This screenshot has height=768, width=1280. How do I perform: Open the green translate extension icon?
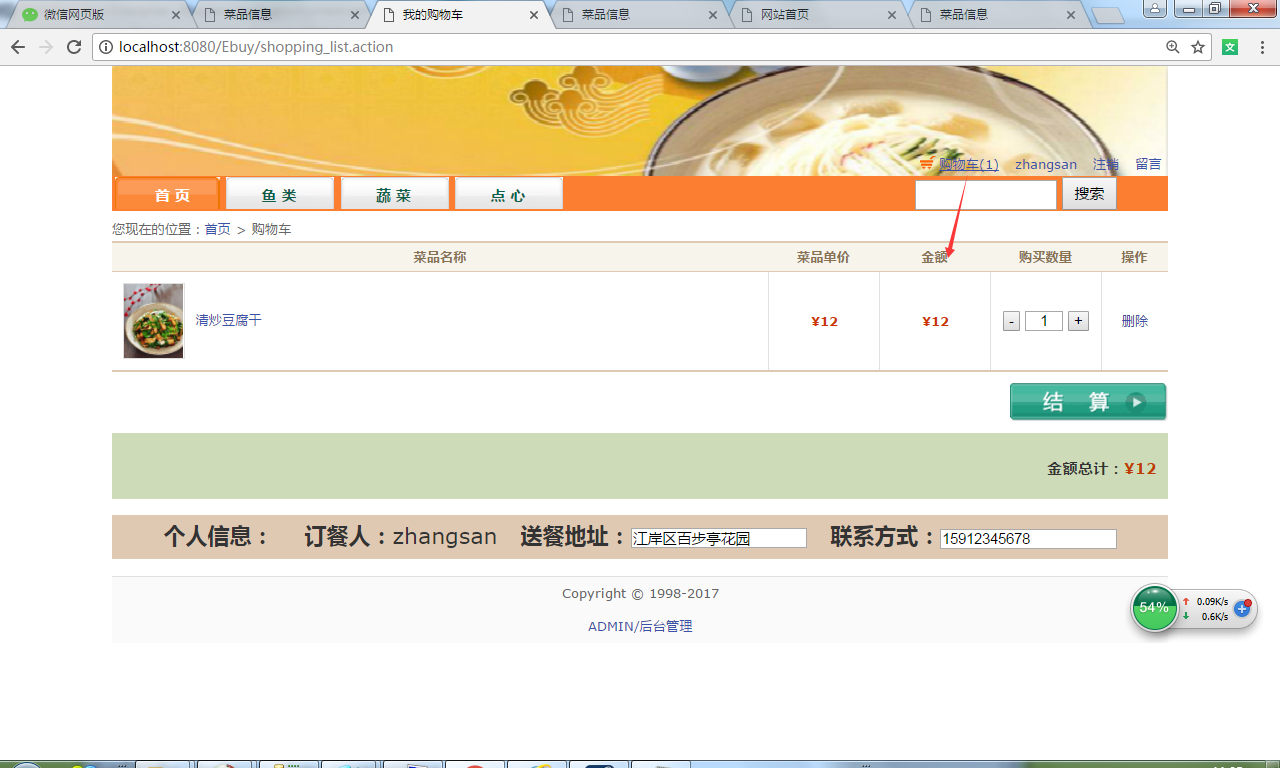click(x=1230, y=47)
